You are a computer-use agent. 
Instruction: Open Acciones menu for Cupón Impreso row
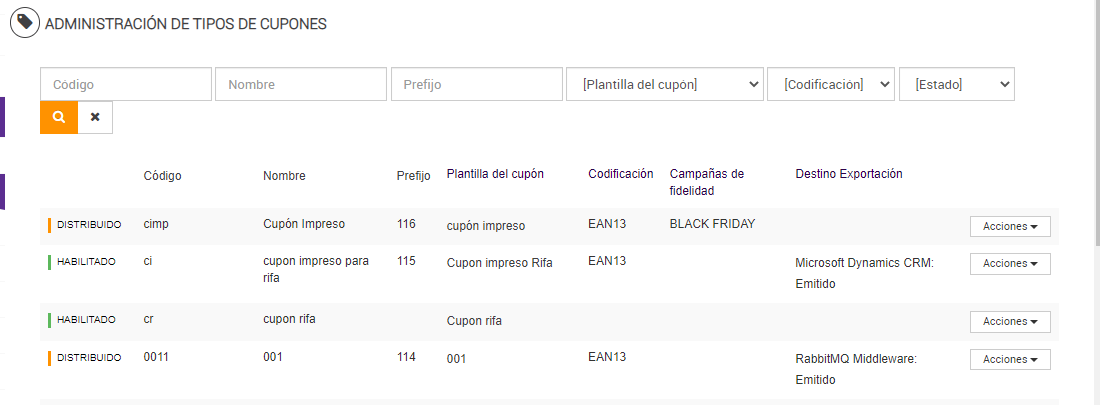click(x=1009, y=227)
